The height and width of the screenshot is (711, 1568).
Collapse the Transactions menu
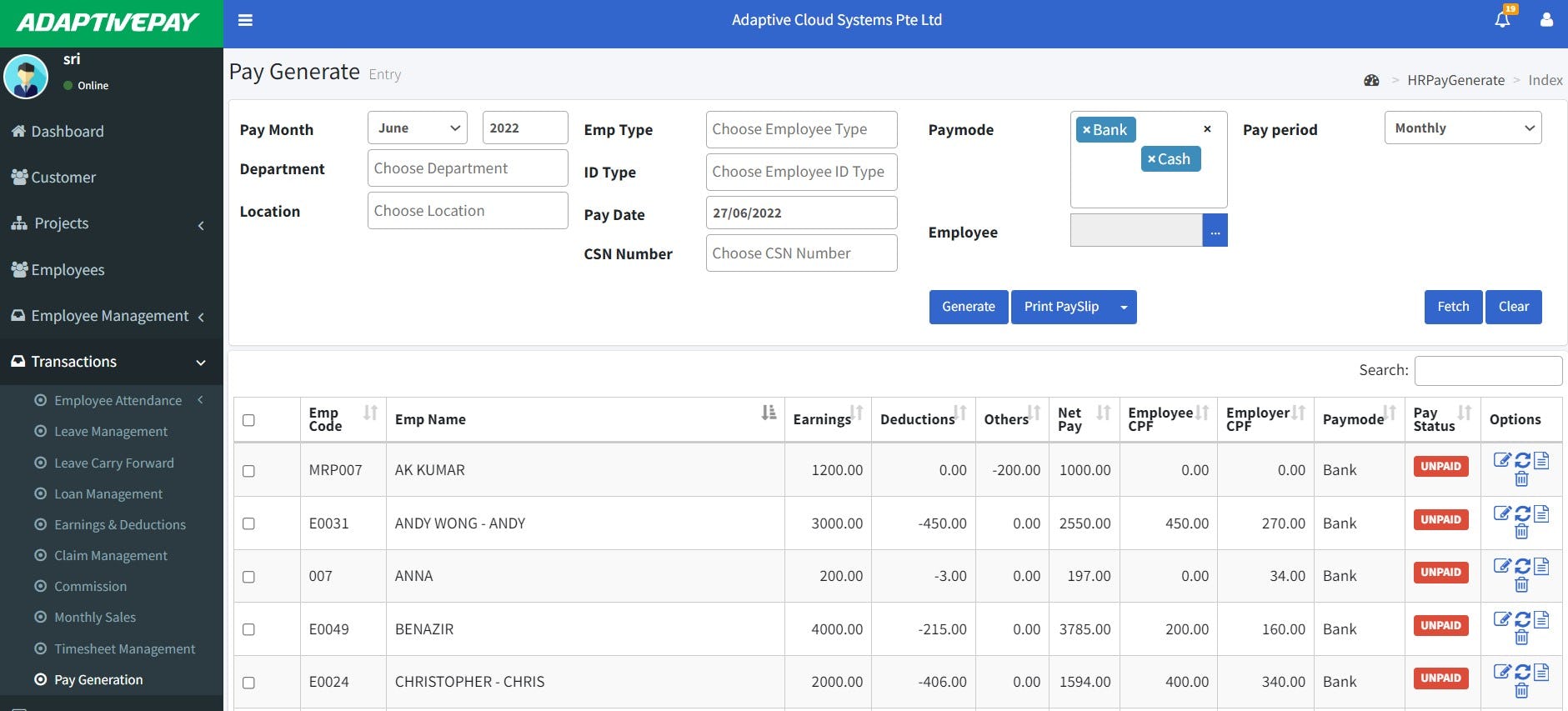[x=112, y=362]
